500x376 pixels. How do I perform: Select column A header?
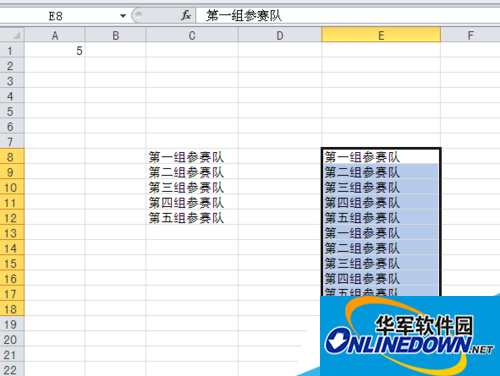[x=55, y=35]
